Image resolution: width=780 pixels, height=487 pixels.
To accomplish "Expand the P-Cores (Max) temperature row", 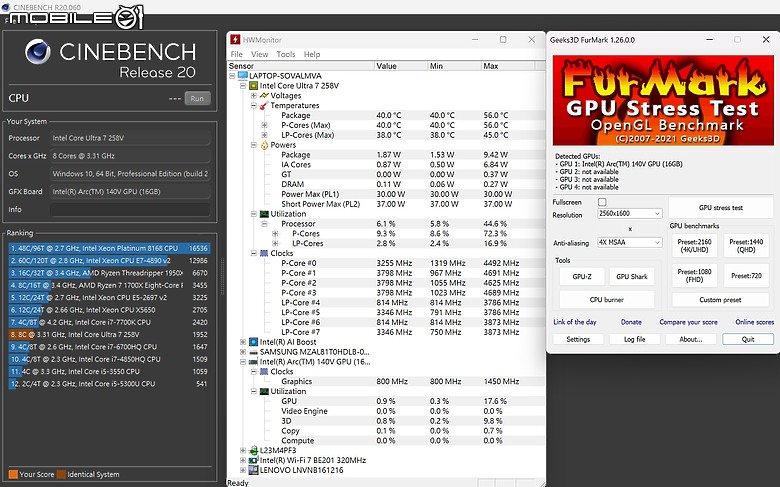I will click(x=265, y=125).
